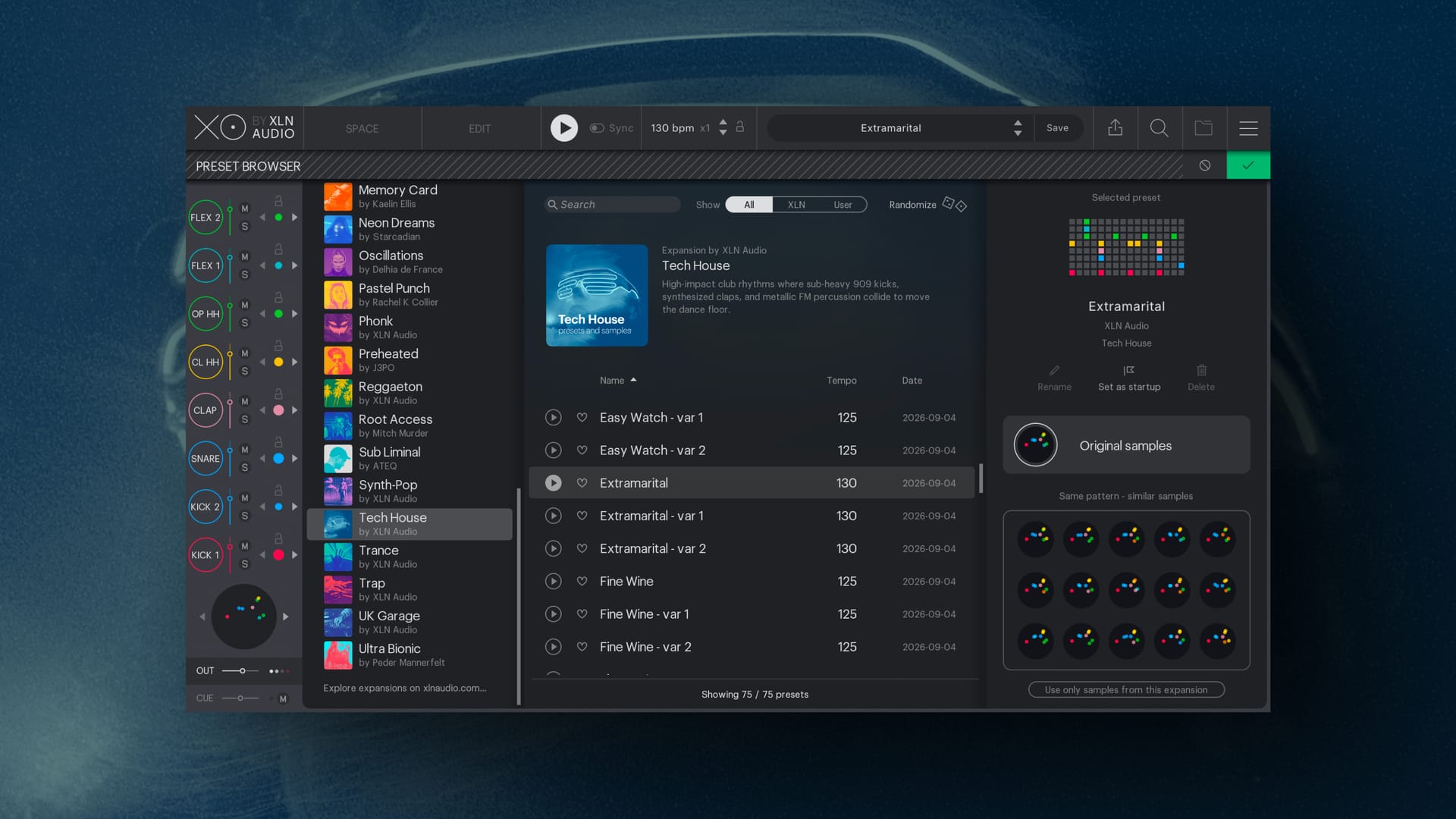1456x819 pixels.
Task: Click the Rename pencil icon
Action: tap(1054, 371)
